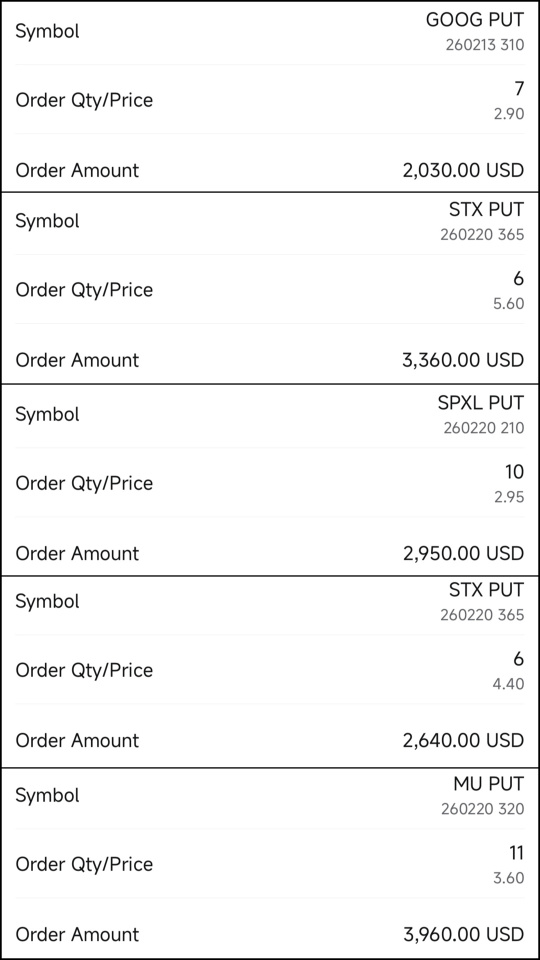
Task: Click the 3,960.00 USD order amount
Action: [x=463, y=934]
